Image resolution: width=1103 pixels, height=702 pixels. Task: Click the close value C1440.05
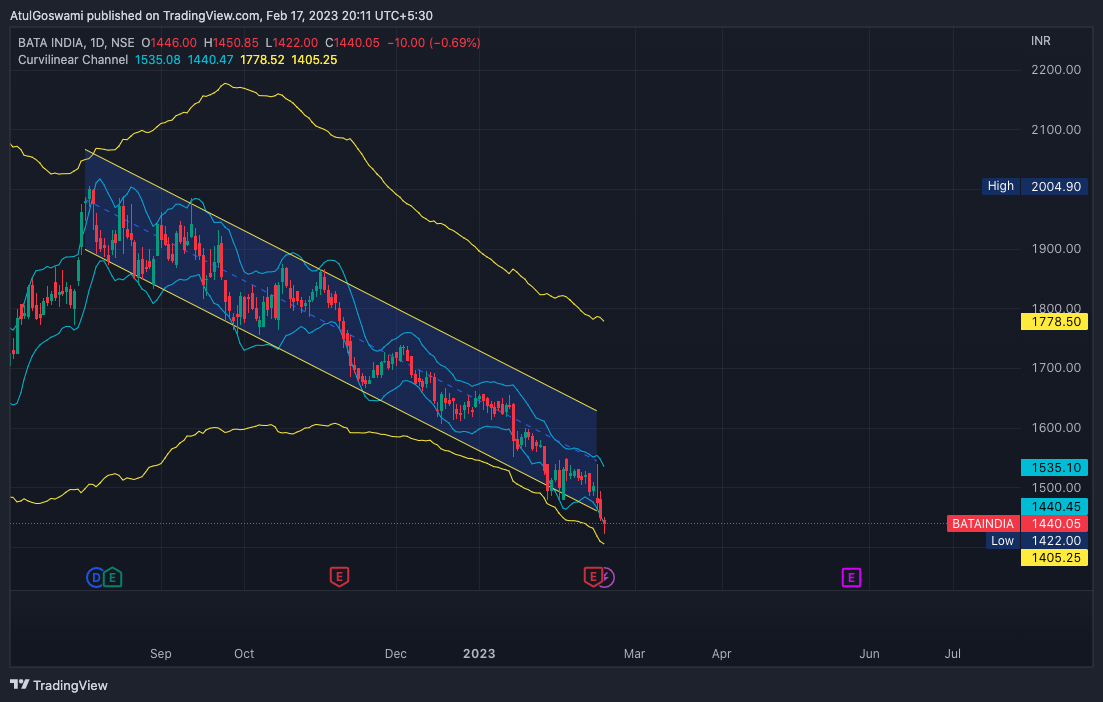(352, 43)
